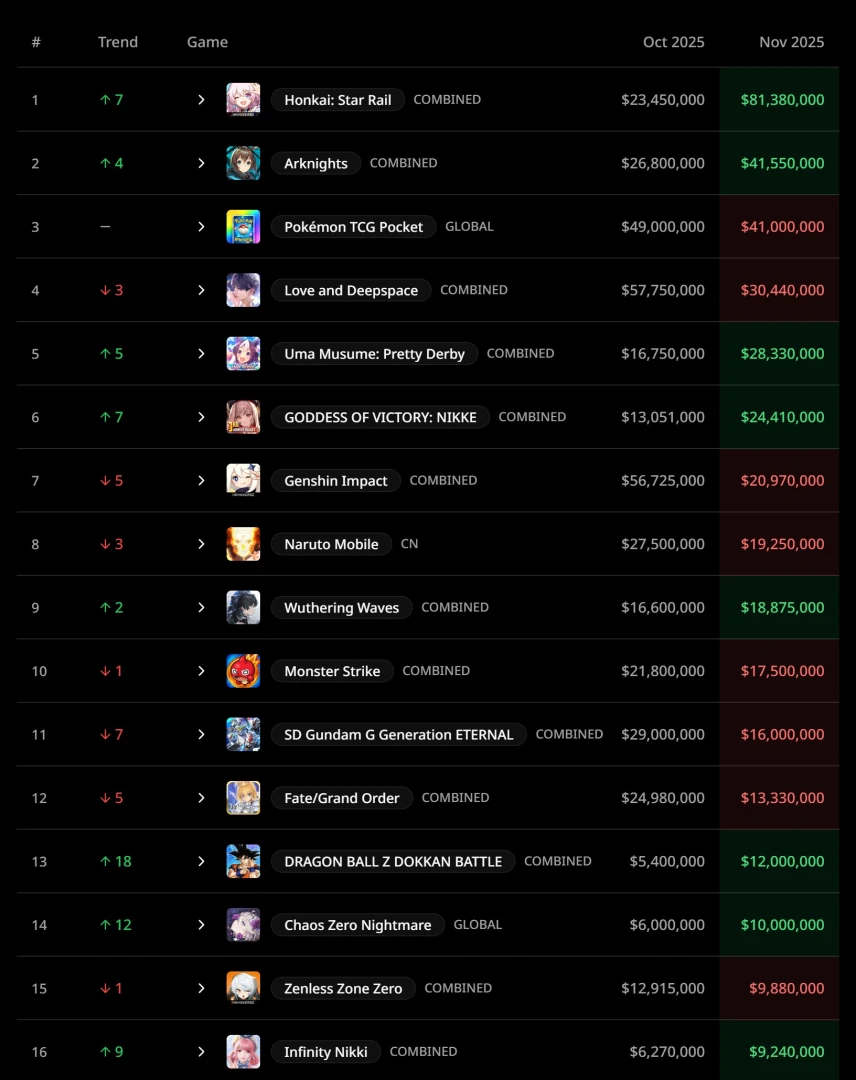This screenshot has width=856, height=1080.
Task: Click the Uma Musume: Pretty Derby icon
Action: [x=243, y=354]
